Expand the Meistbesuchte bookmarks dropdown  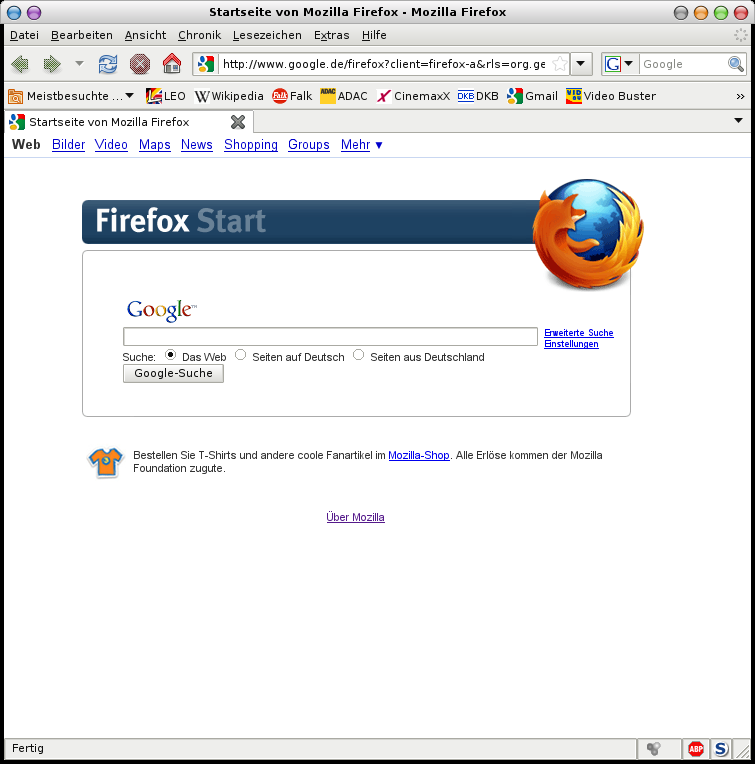click(71, 96)
